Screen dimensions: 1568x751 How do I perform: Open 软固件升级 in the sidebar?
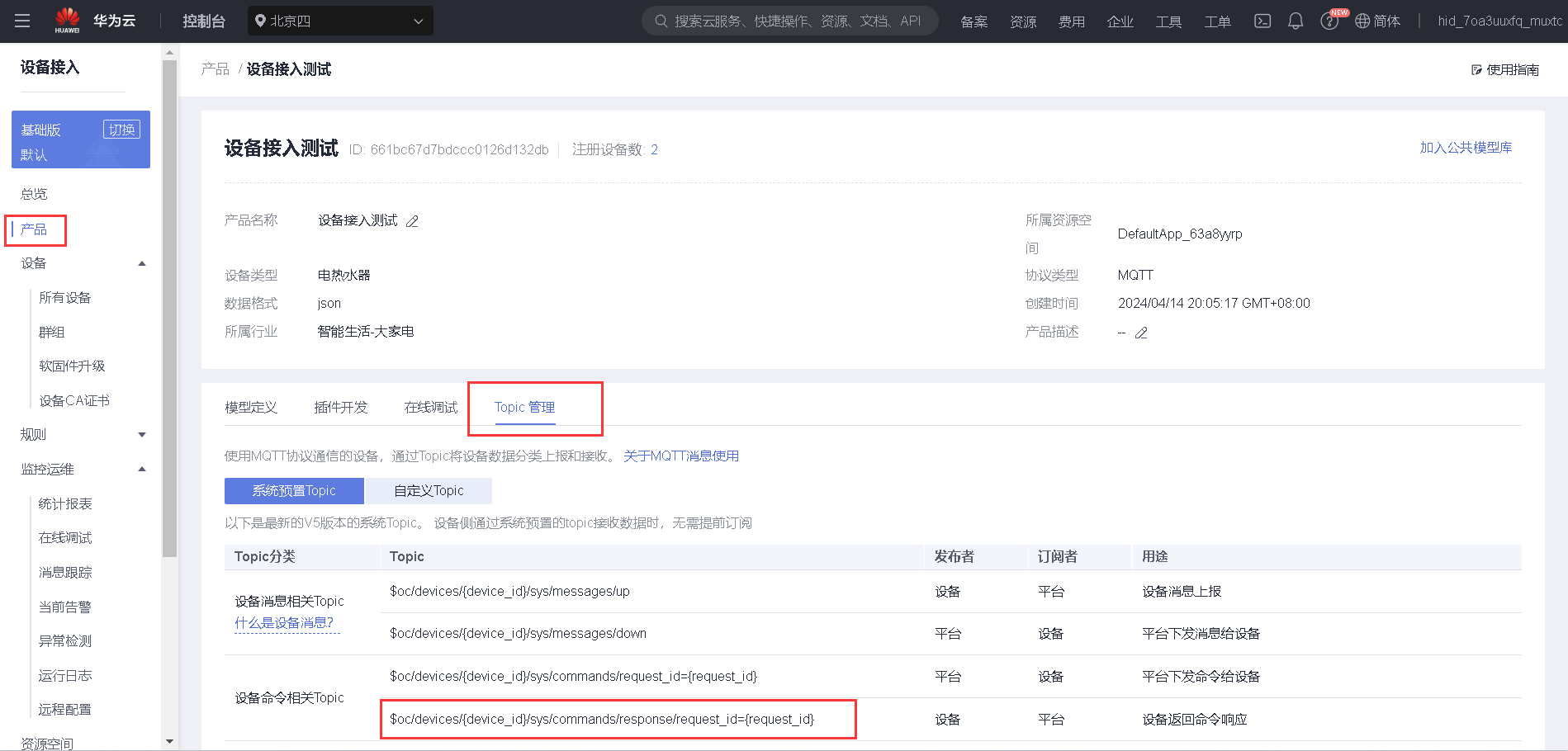coord(72,366)
